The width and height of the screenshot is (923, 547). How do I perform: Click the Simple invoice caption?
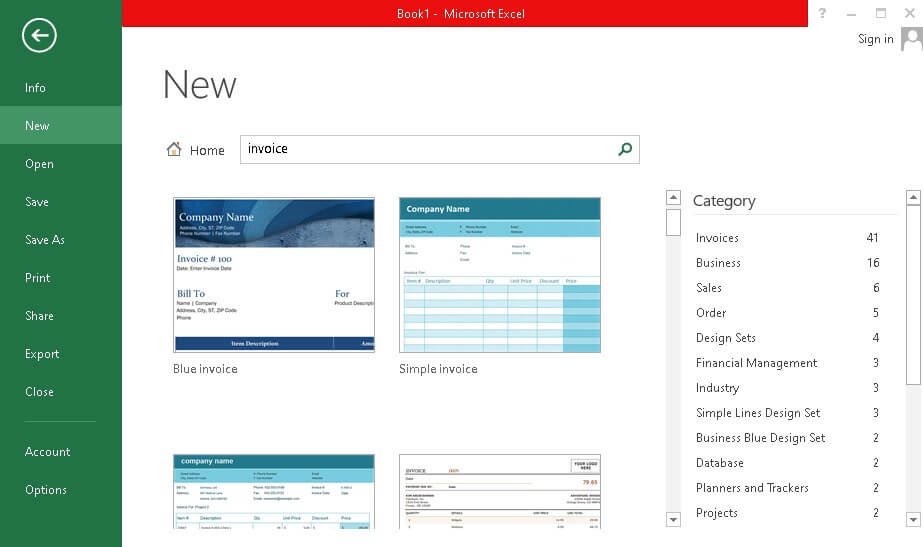[438, 369]
